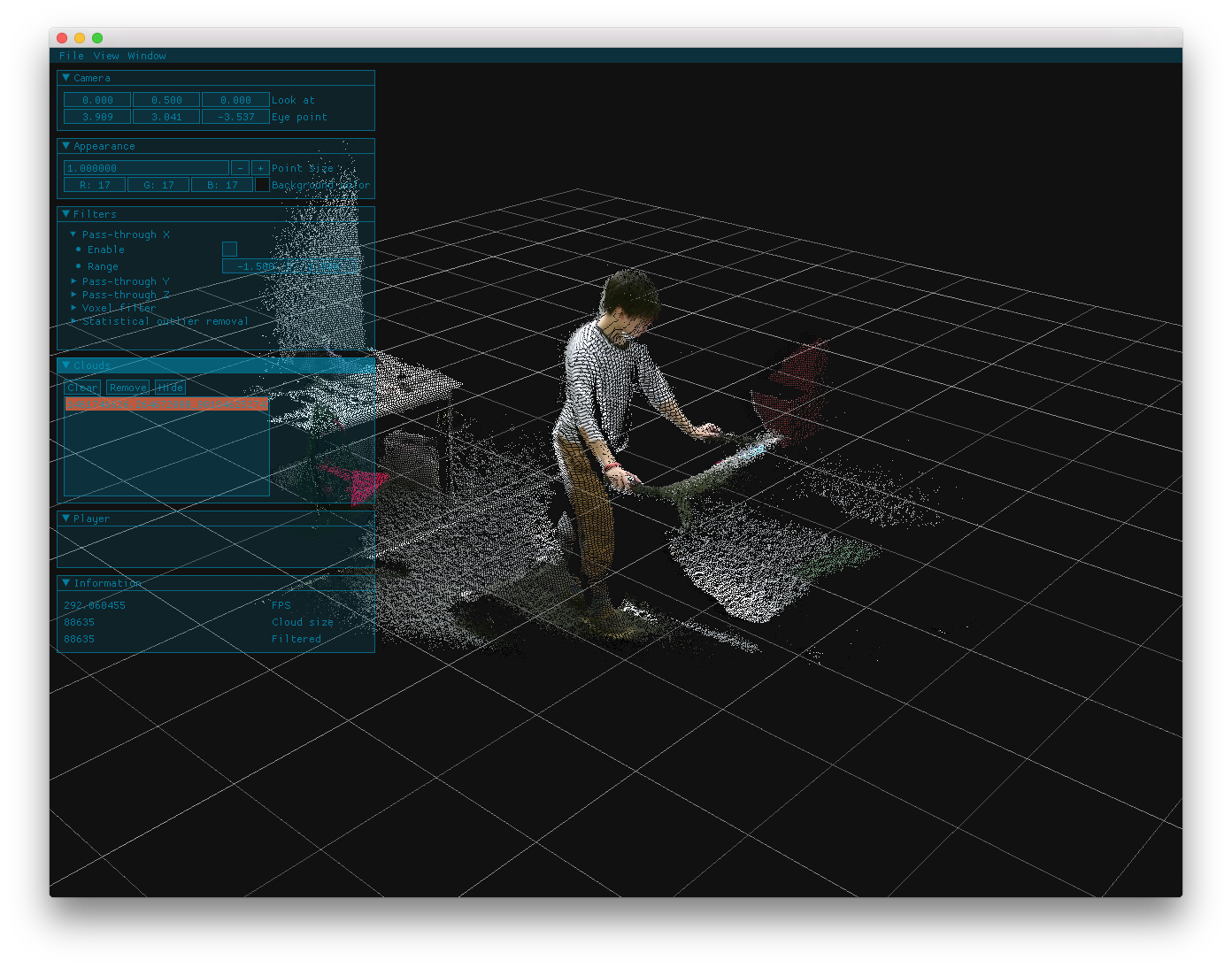Screen dimensions: 1232x968
Task: Click Eye point X field 3.909
Action: tap(97, 117)
